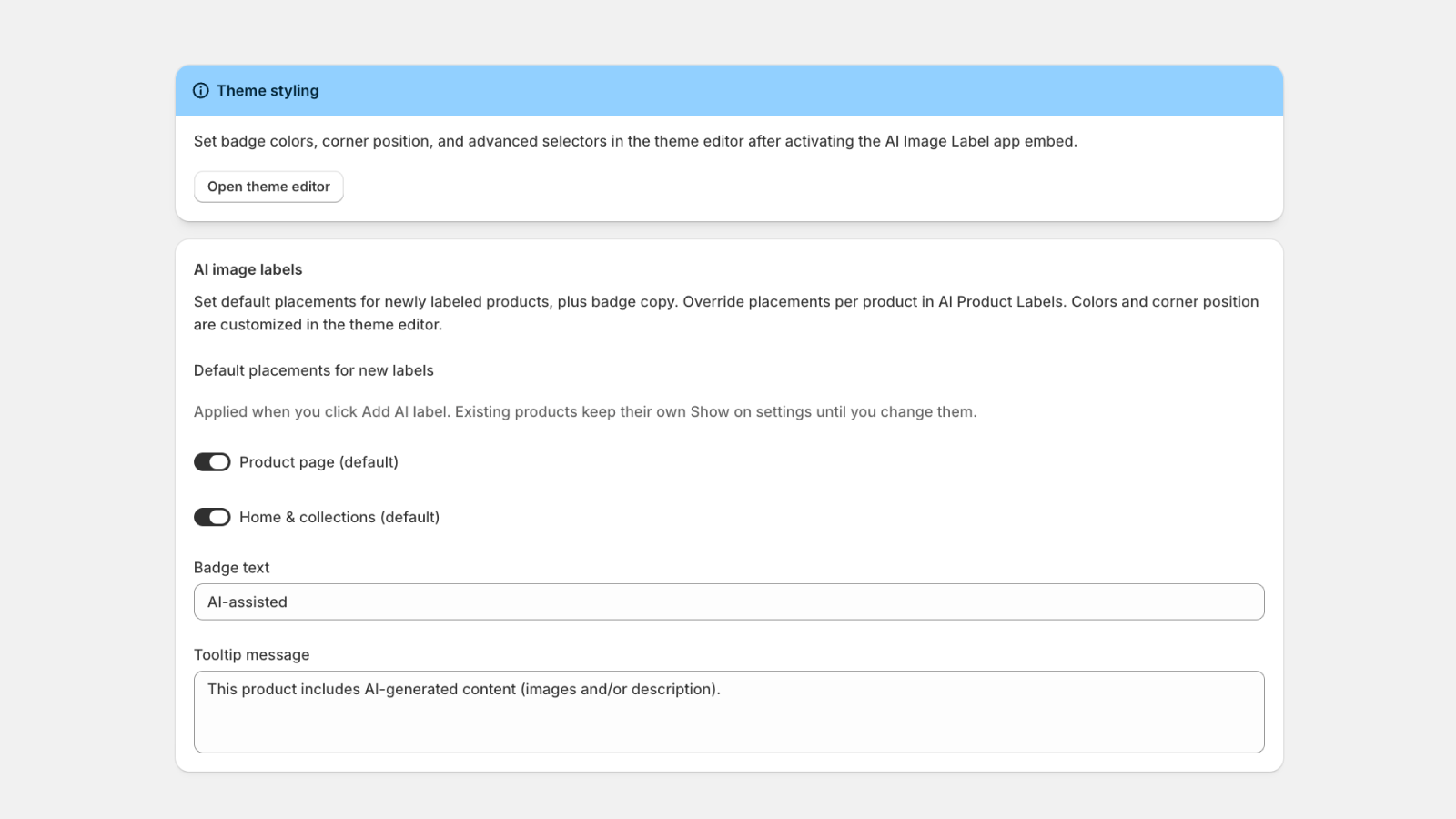Click into the Tooltip message text area
The height and width of the screenshot is (819, 1456).
coord(729,712)
